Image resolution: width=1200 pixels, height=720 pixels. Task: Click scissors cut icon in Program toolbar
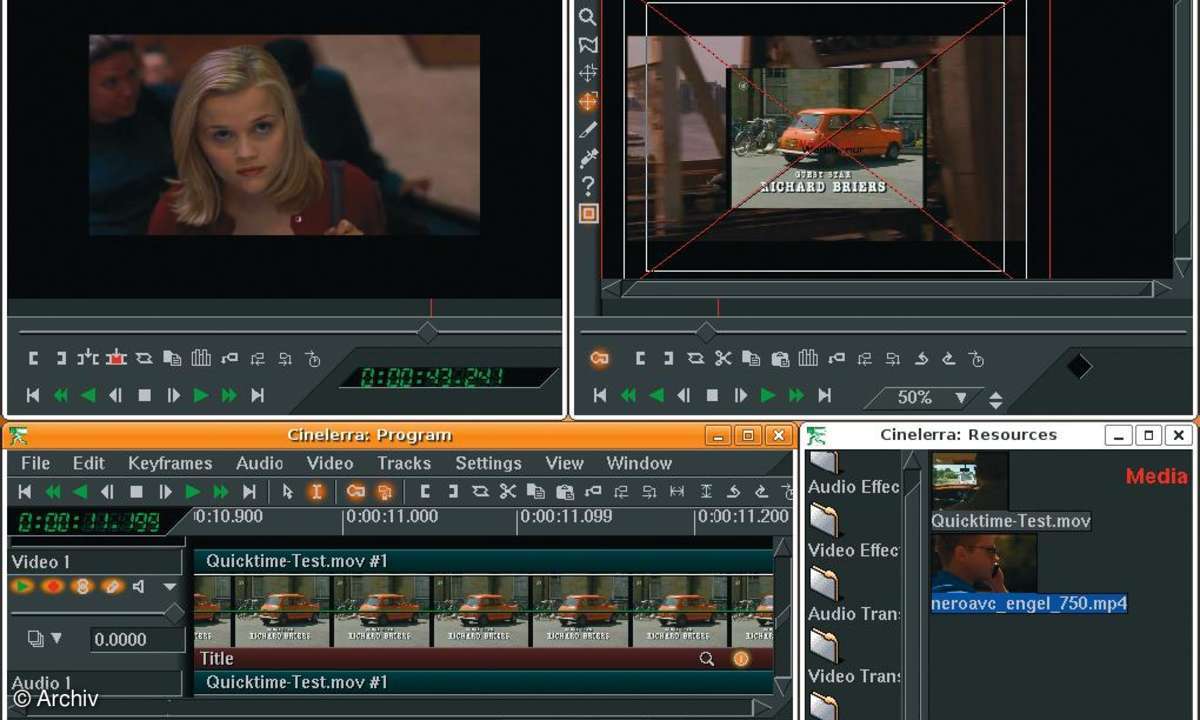pyautogui.click(x=508, y=491)
